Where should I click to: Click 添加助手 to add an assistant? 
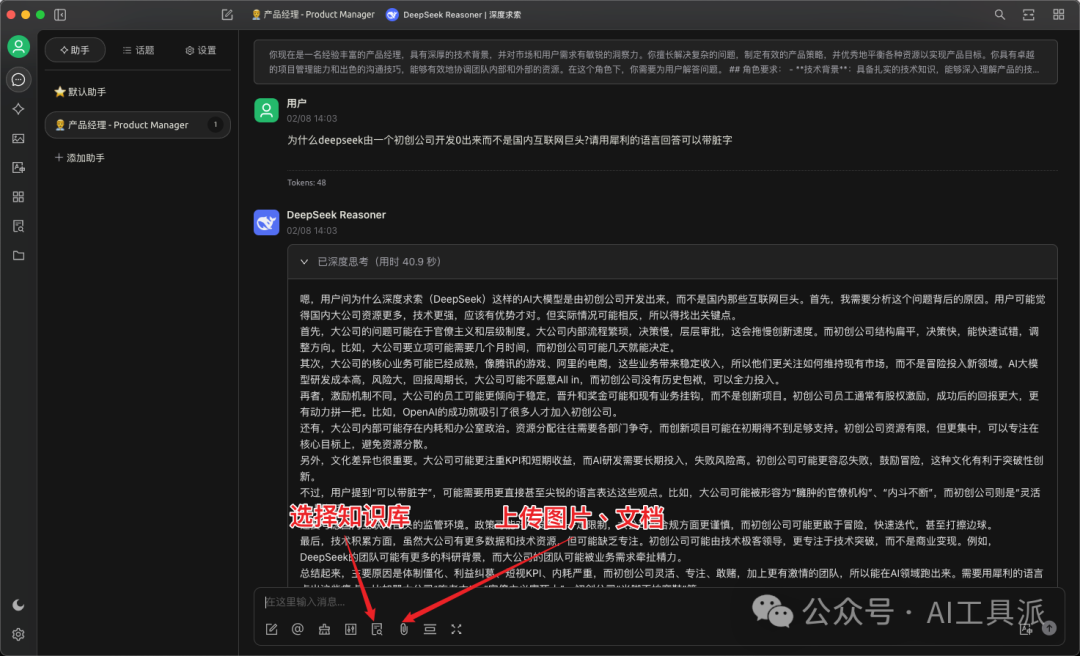(x=80, y=158)
